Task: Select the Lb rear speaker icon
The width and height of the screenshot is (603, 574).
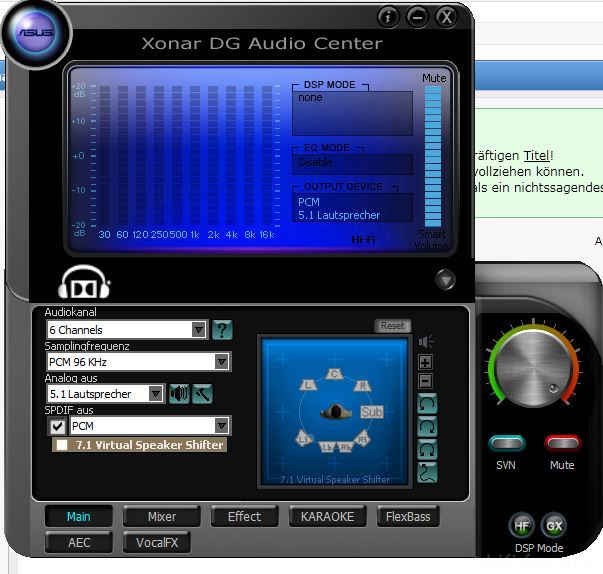Action: pos(327,447)
